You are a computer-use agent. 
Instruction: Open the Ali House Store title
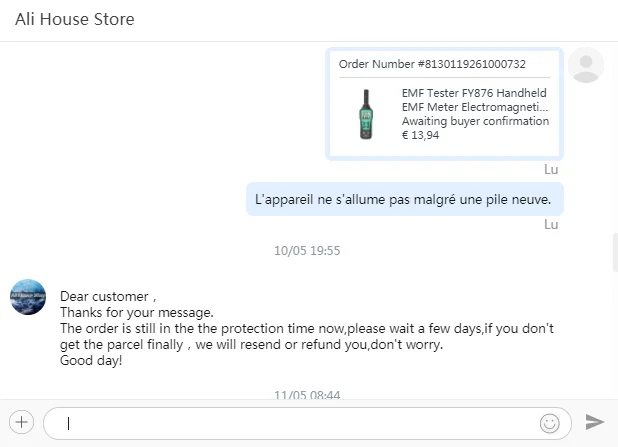click(x=75, y=19)
